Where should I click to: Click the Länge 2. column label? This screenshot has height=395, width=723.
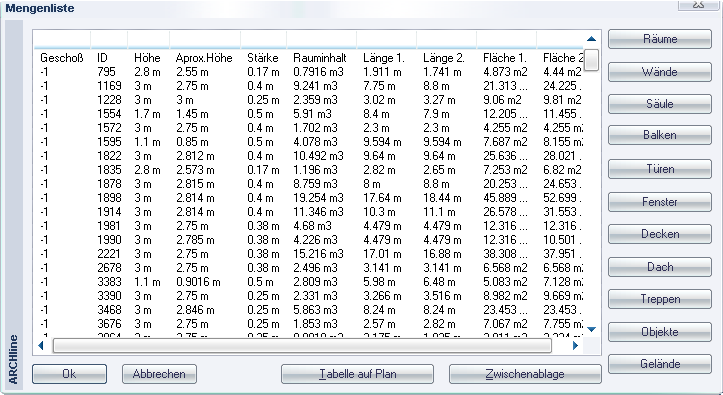tap(444, 58)
